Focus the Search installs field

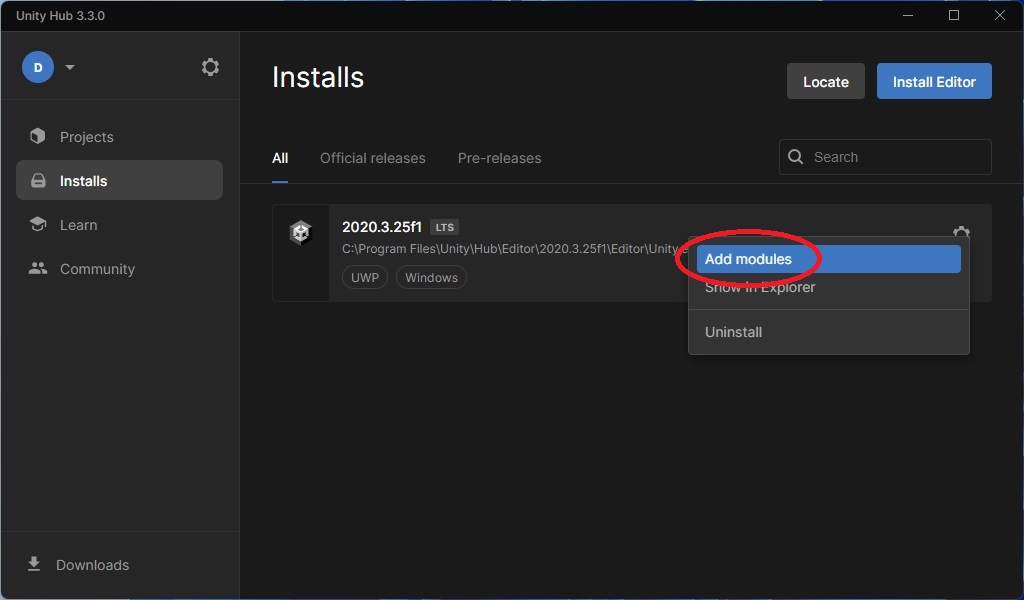click(885, 157)
